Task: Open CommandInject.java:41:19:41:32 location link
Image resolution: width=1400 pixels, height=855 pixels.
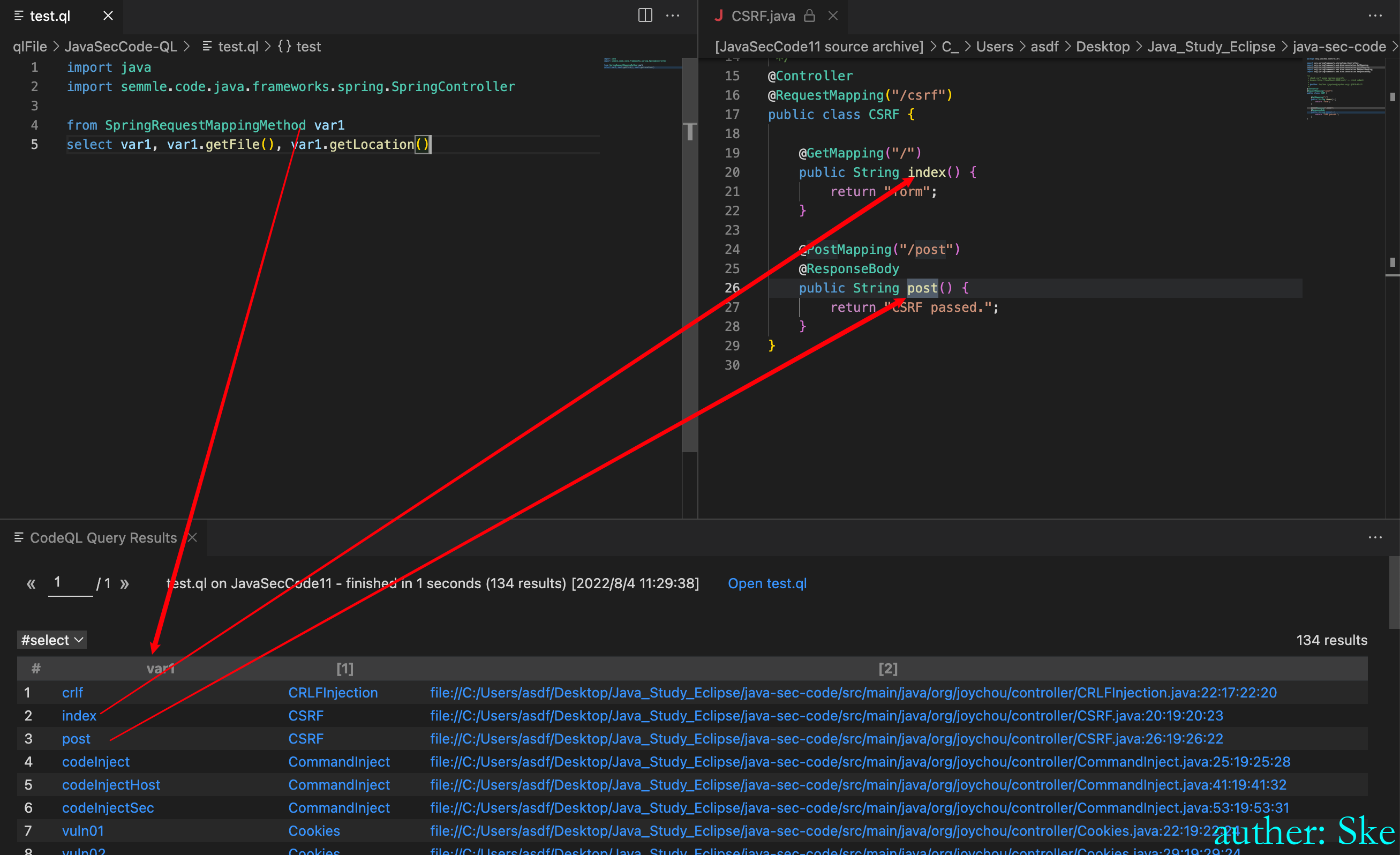Action: (x=859, y=785)
